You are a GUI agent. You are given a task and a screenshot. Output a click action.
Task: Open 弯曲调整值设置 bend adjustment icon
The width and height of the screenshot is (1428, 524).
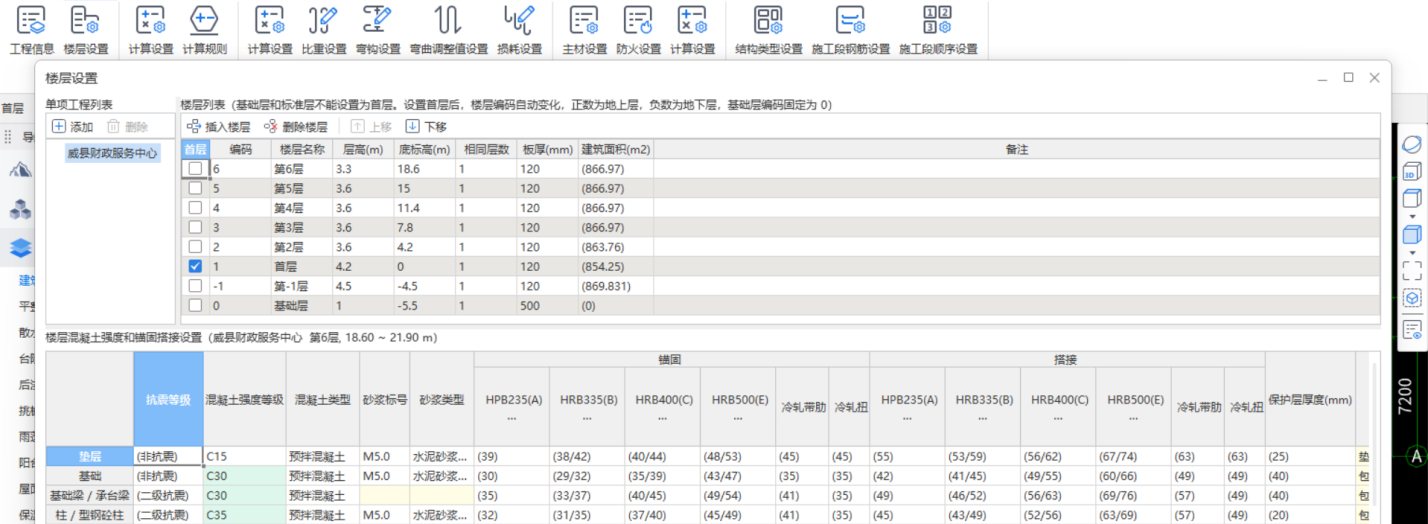point(448,19)
